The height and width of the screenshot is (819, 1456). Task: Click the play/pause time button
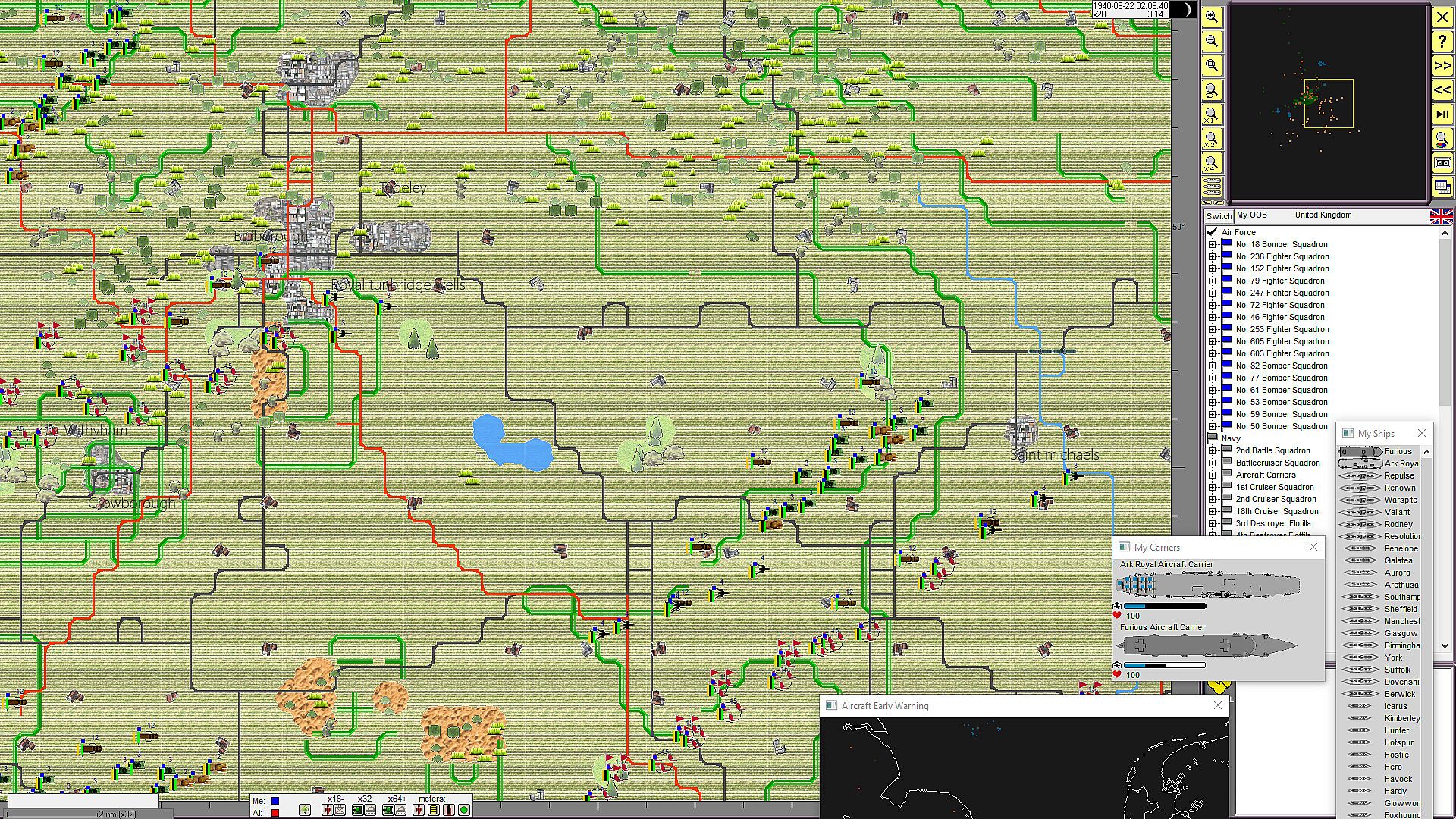coord(1442,115)
